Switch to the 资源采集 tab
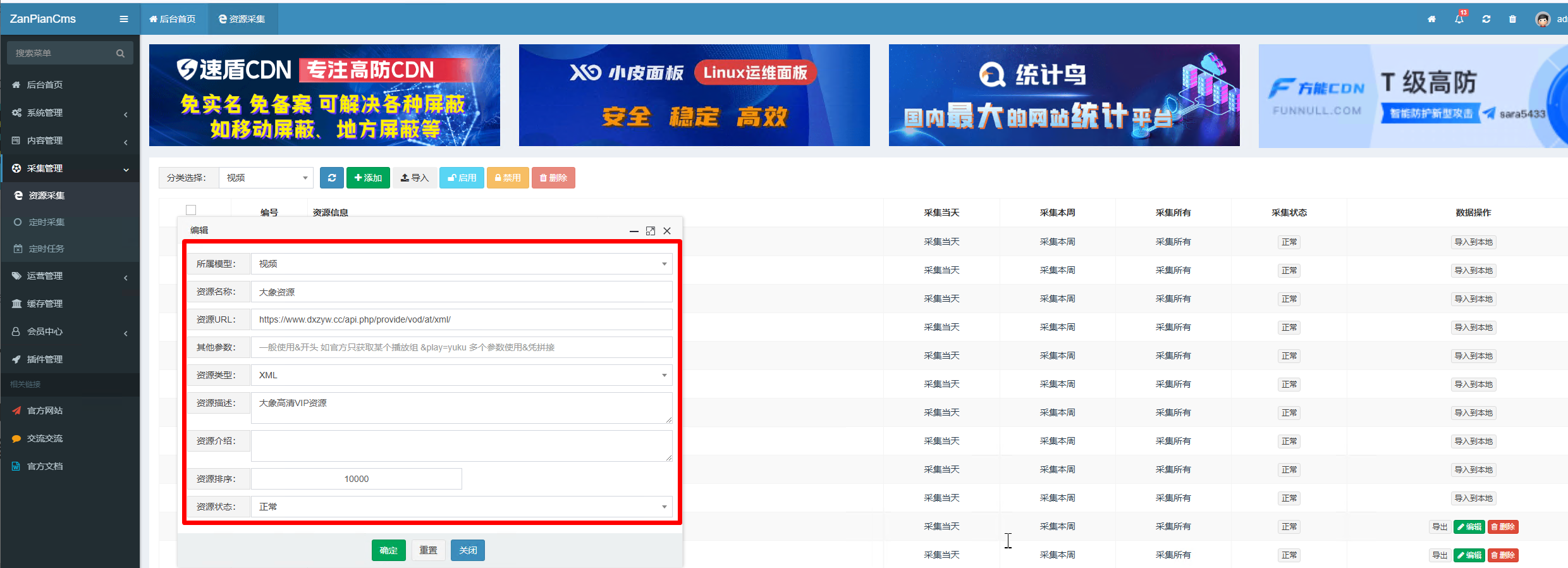 tap(242, 19)
